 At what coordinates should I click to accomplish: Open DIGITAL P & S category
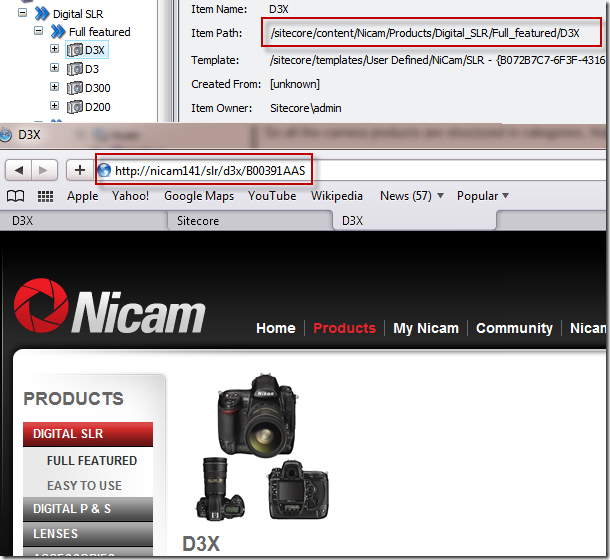click(88, 509)
